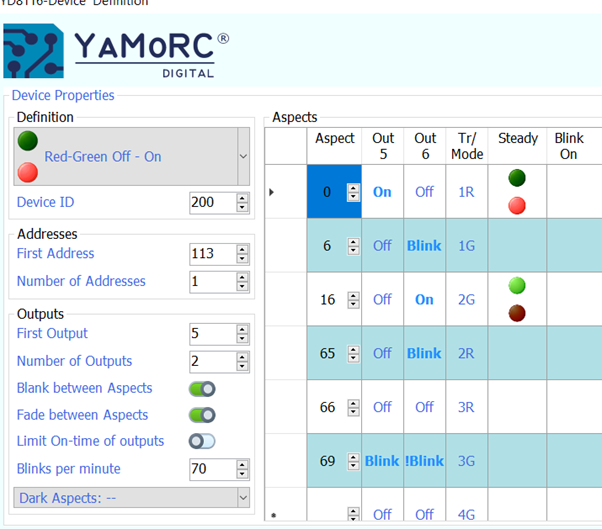Click the spinner in aspect 65 cell
This screenshot has height=529, width=602.
[353, 353]
